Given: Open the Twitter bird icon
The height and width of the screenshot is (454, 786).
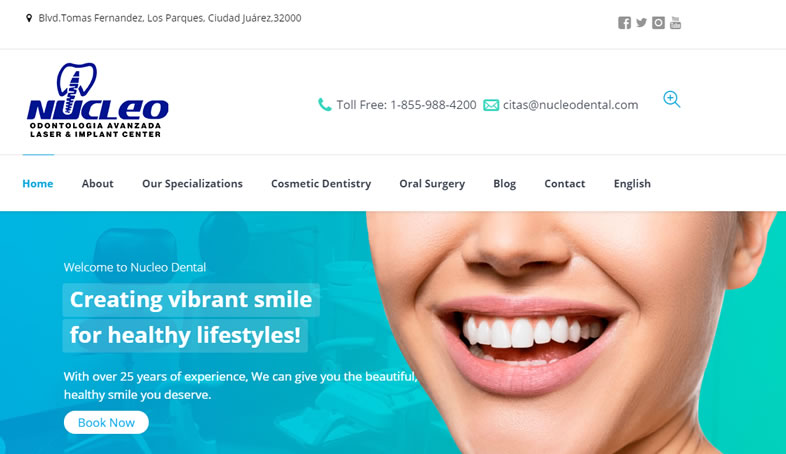Looking at the screenshot, I should [x=641, y=23].
